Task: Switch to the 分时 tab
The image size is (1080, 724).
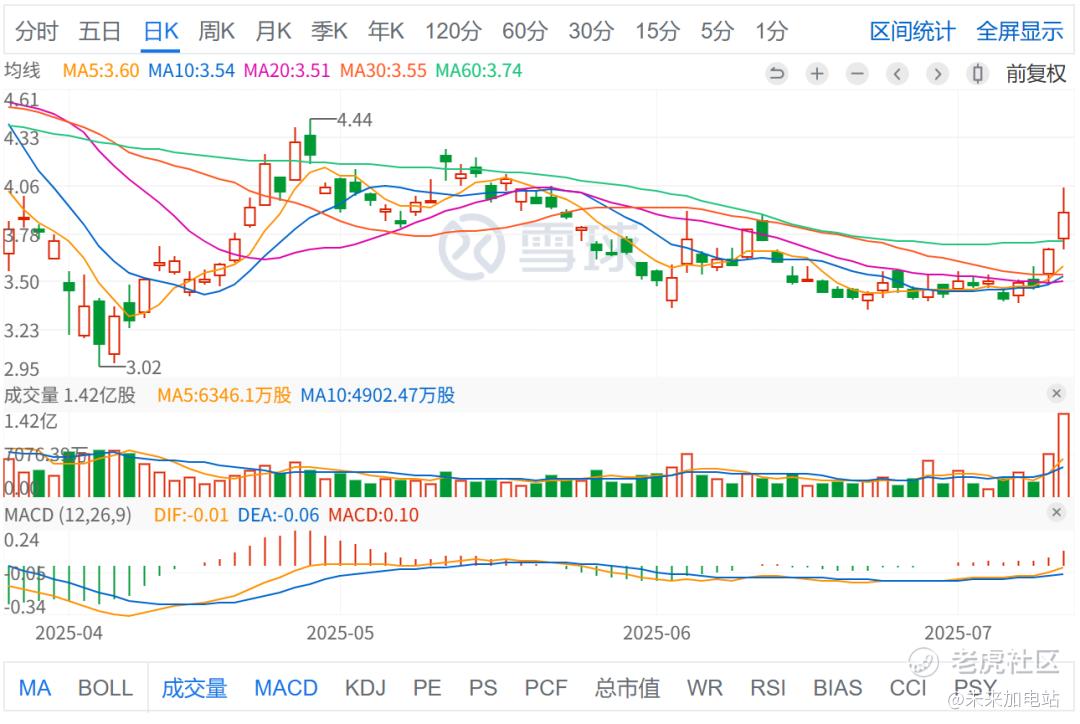Action: click(x=37, y=31)
